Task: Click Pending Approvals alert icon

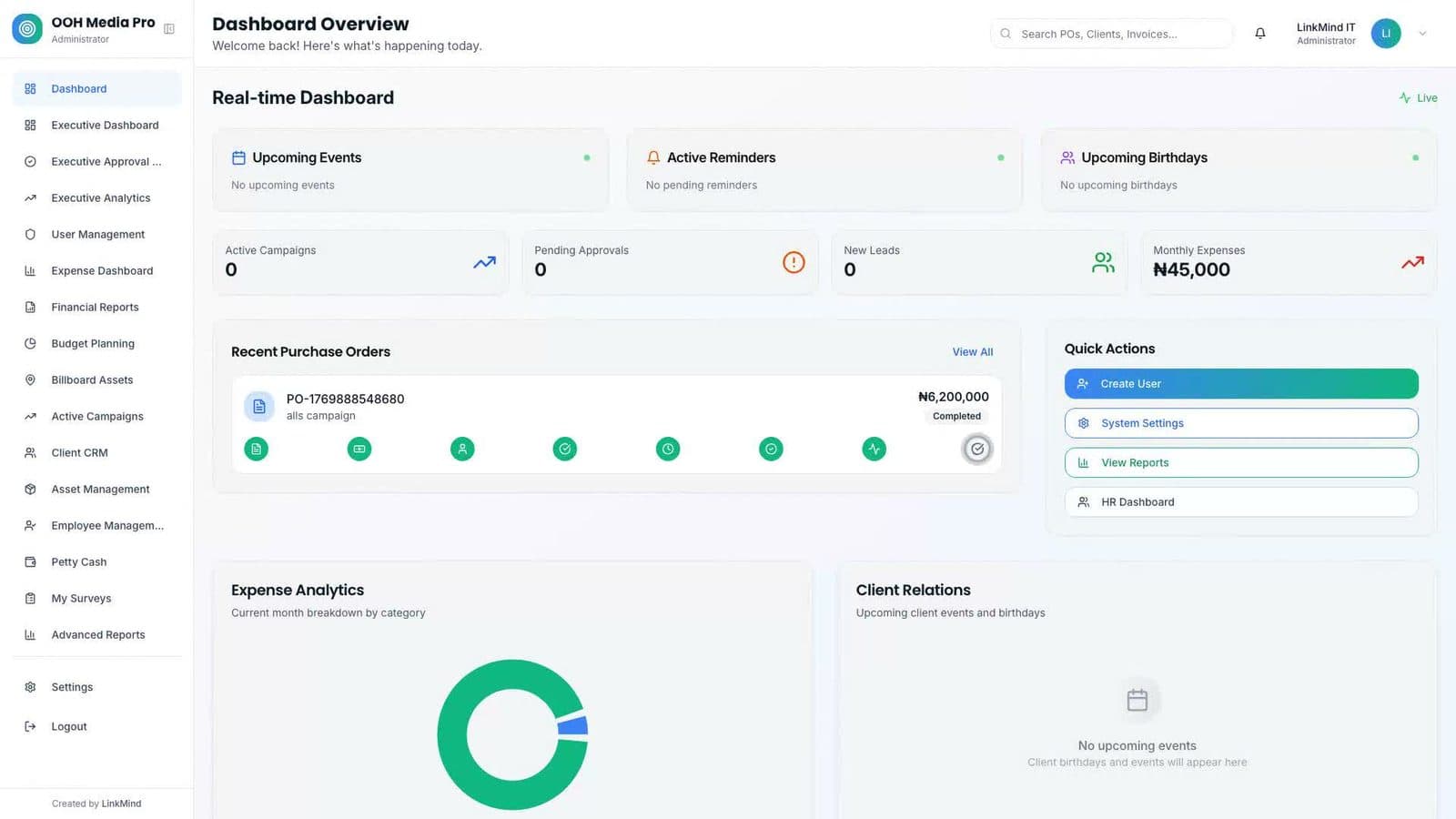Action: 794,262
